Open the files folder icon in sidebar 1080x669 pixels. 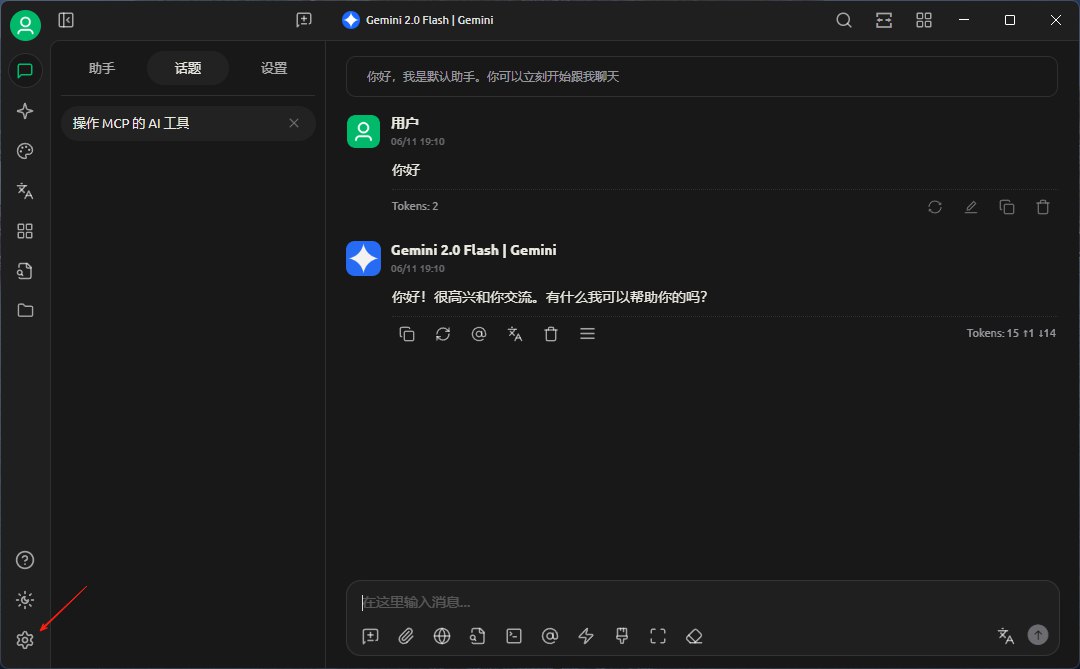25,311
